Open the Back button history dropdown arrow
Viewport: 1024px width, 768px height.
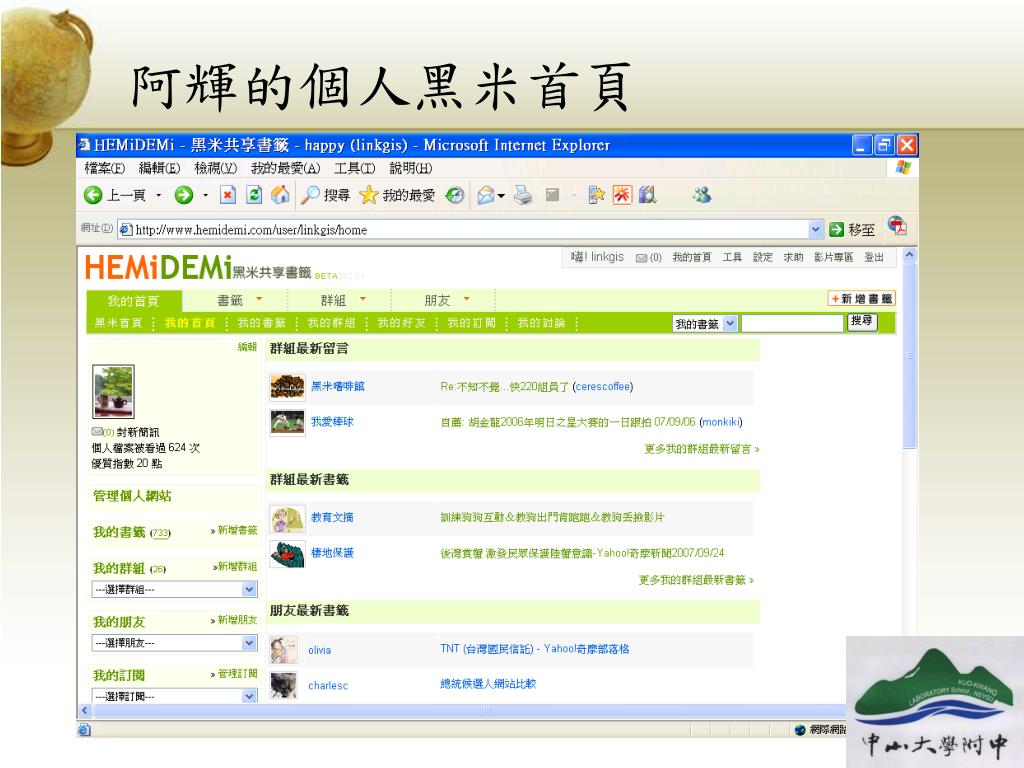tap(158, 195)
